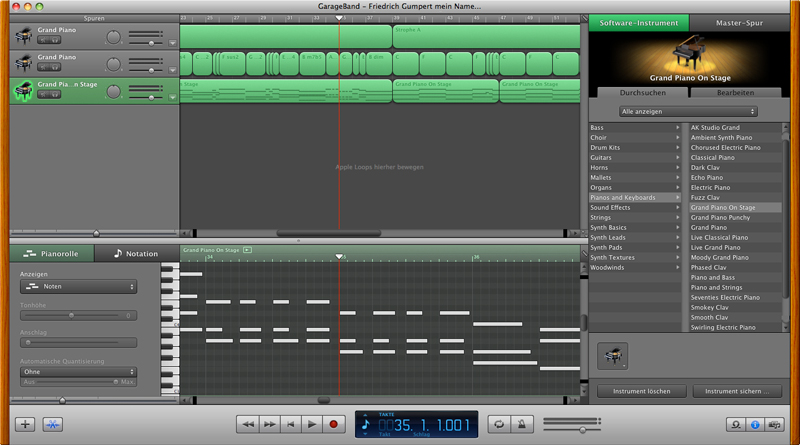Image resolution: width=800 pixels, height=445 pixels.
Task: Open the Anzeigen Noten popup menu
Action: tap(78, 286)
